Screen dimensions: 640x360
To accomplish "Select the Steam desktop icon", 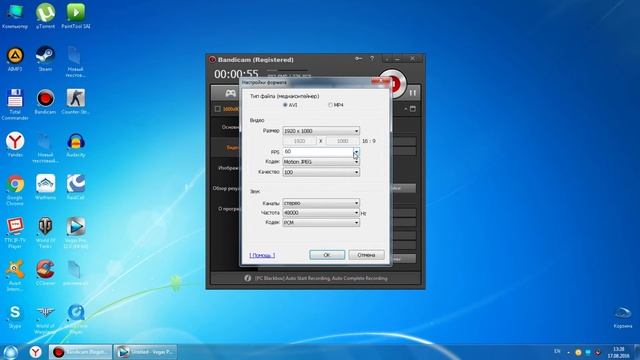I will pyautogui.click(x=45, y=58).
